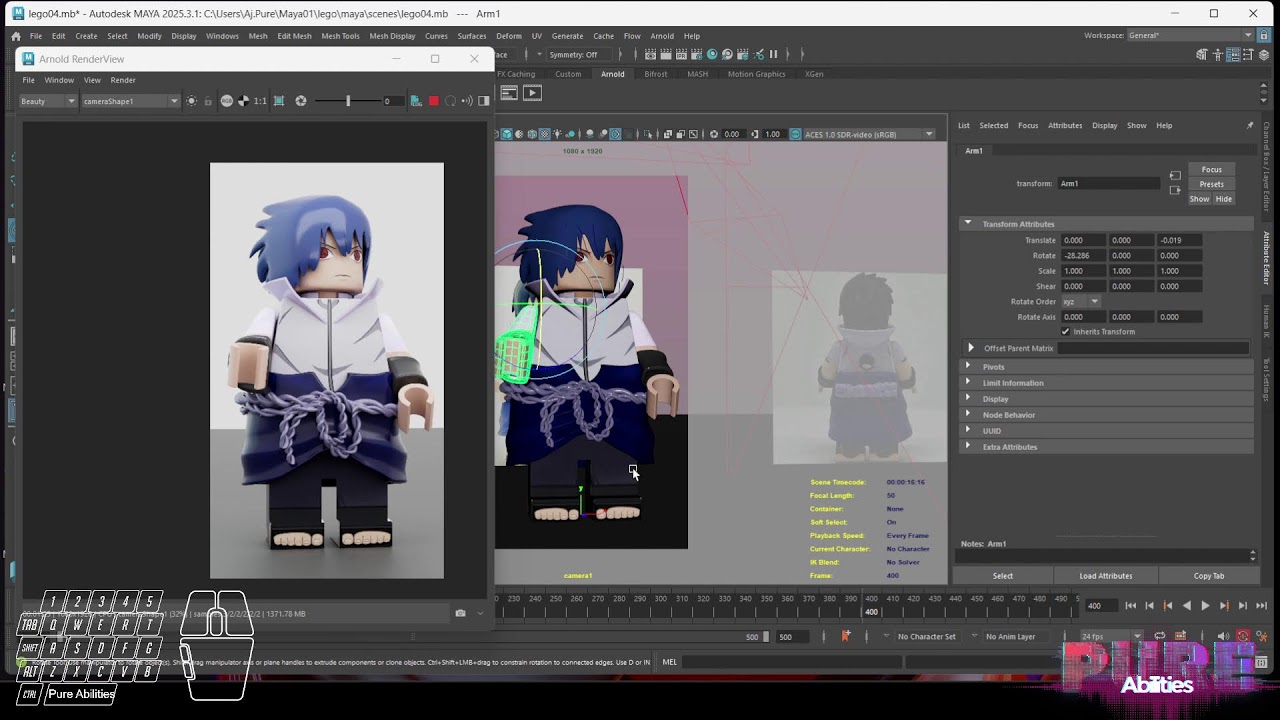Stop the render with the red stop icon
The image size is (1280, 720).
point(433,101)
